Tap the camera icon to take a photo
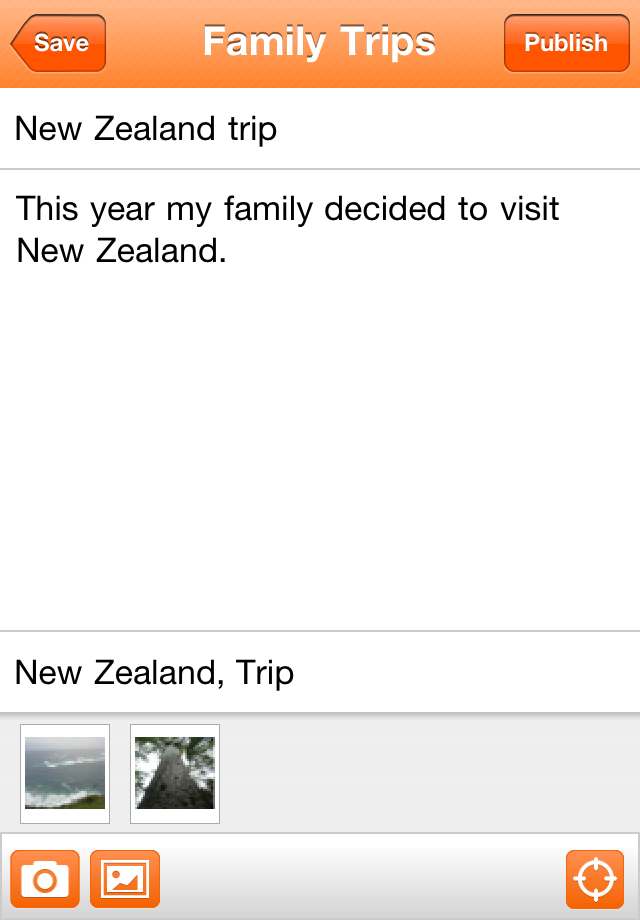 [x=45, y=879]
